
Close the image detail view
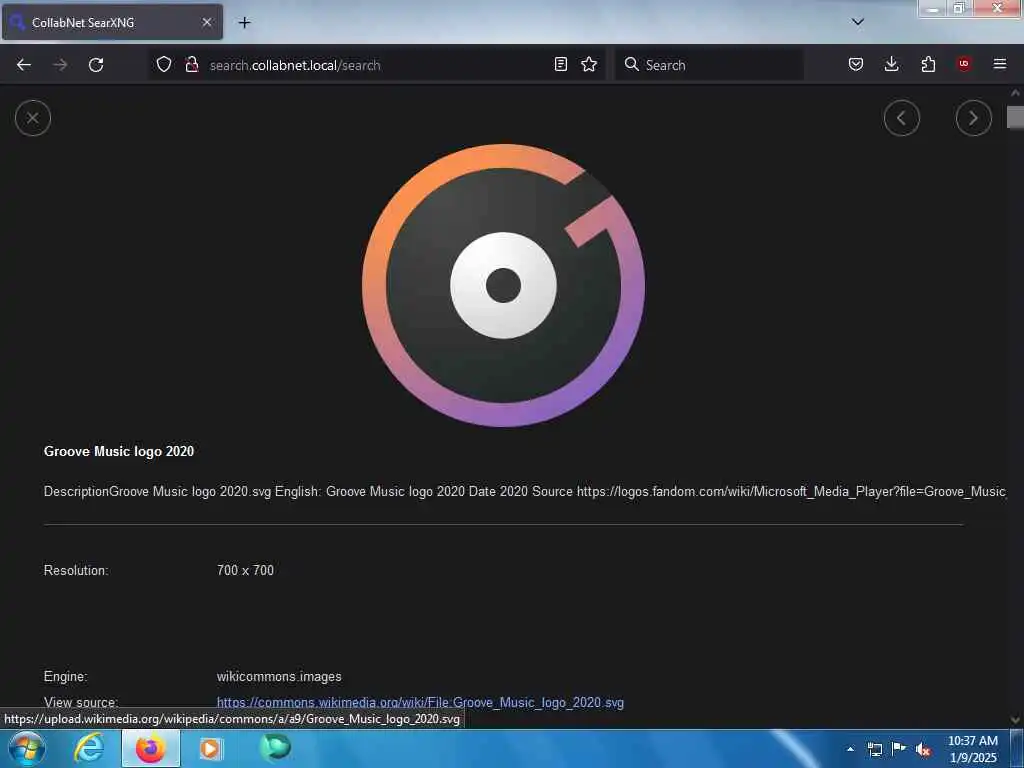(x=33, y=118)
